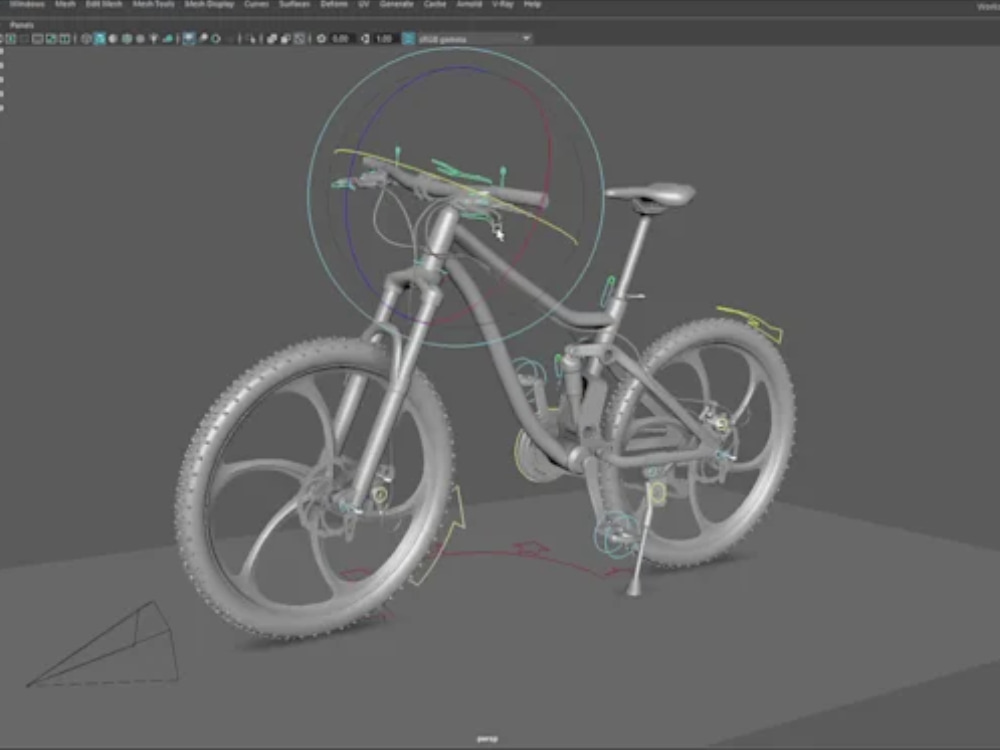The height and width of the screenshot is (750, 1000).
Task: Click the persp camera label
Action: [488, 739]
